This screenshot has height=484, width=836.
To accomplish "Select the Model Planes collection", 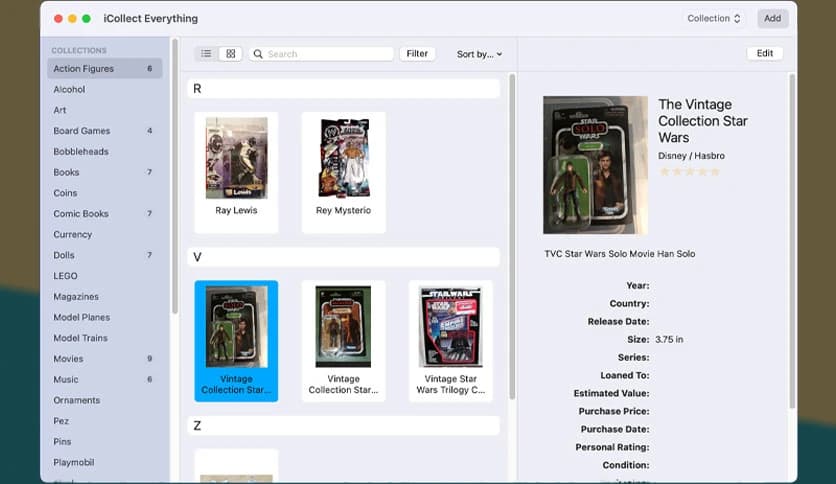I will [x=104, y=317].
